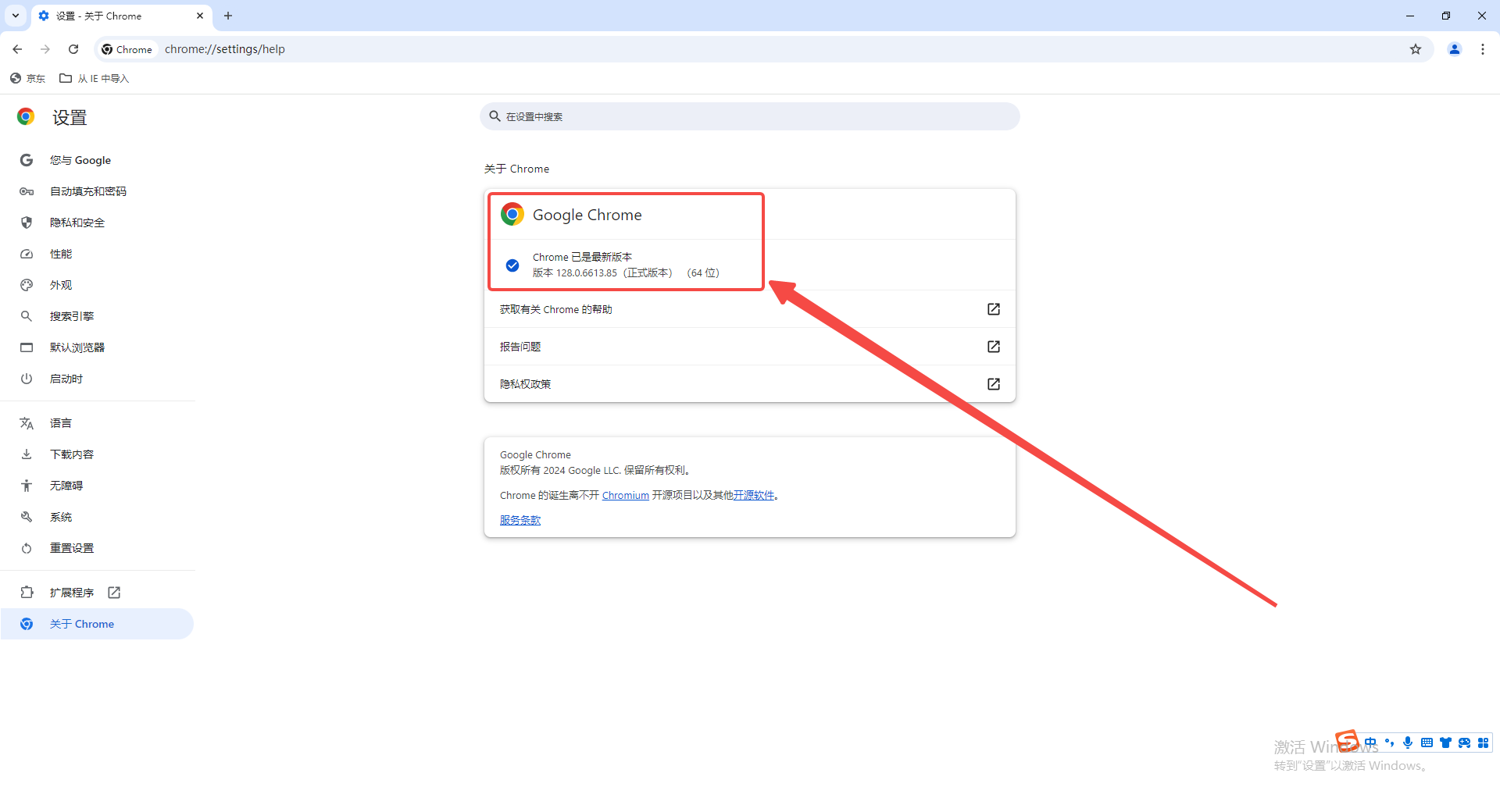Open the IME toolbox grid icon

pyautogui.click(x=1483, y=743)
